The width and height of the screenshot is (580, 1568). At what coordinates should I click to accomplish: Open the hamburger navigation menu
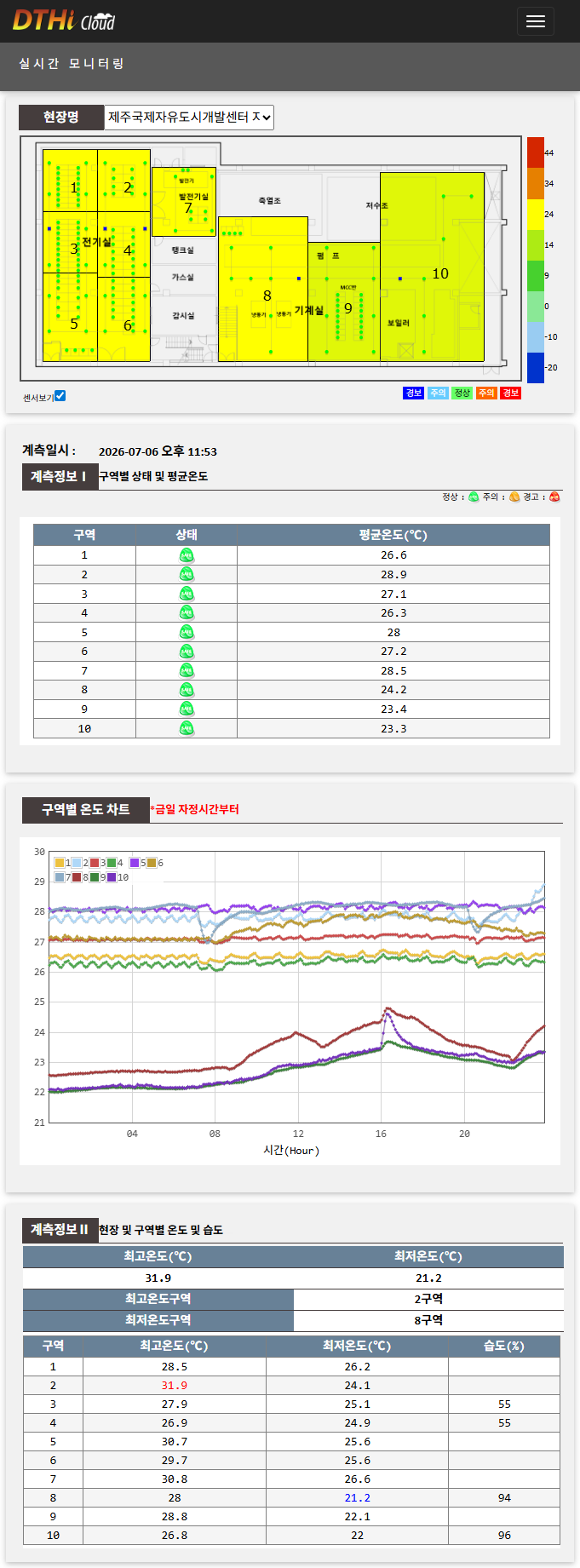coord(535,21)
